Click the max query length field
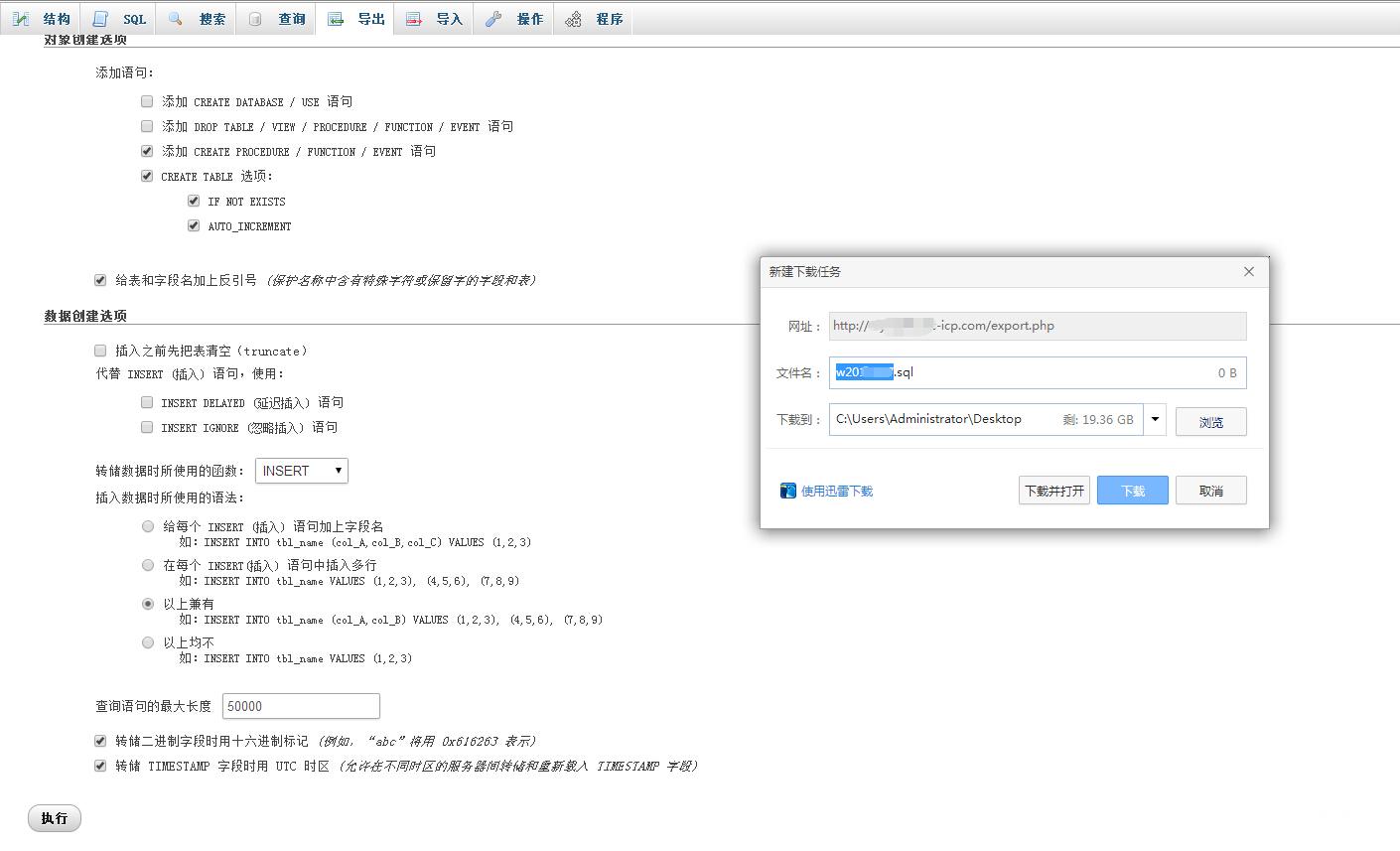The image size is (1400, 851). pos(301,706)
